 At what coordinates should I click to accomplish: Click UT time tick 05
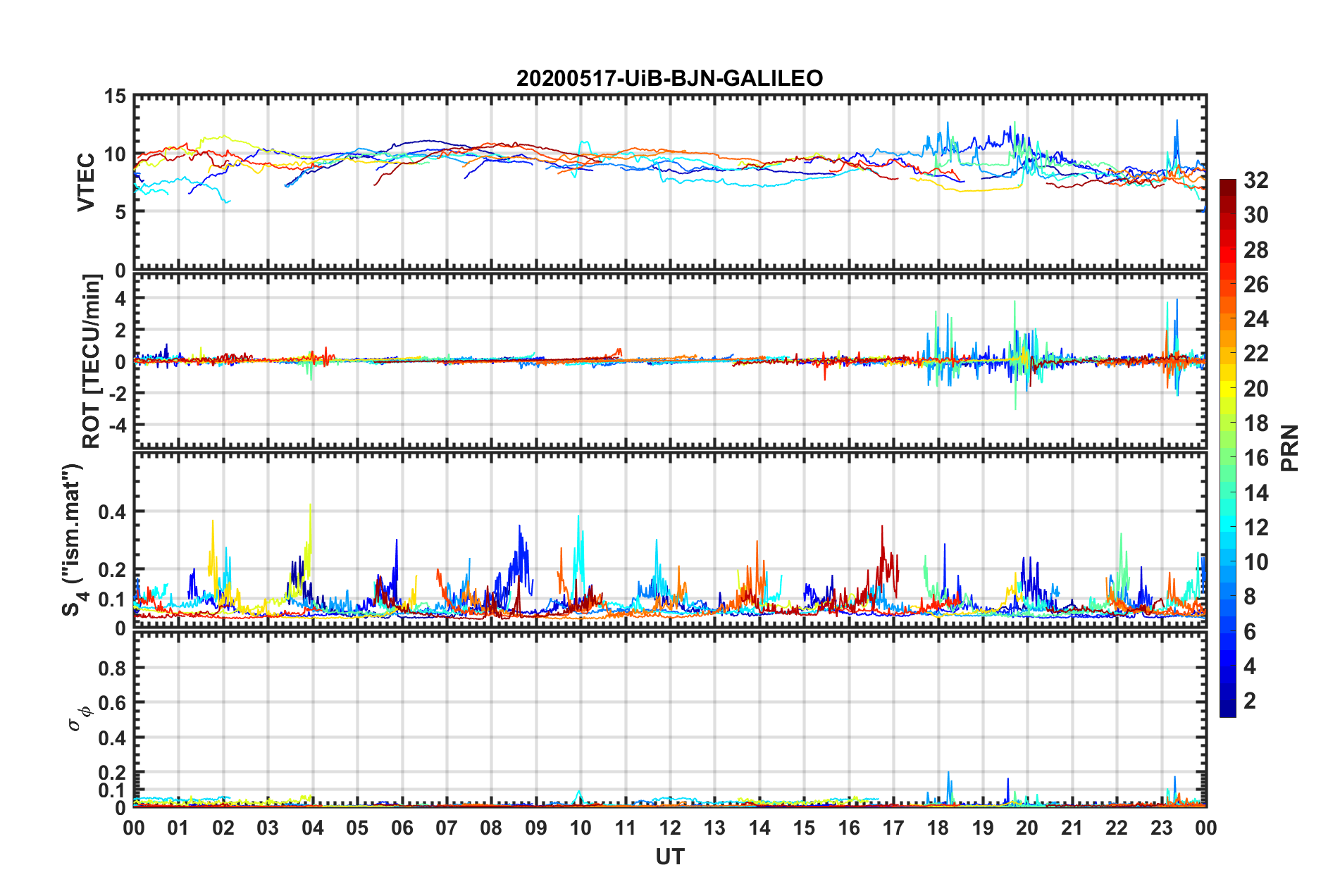click(357, 828)
